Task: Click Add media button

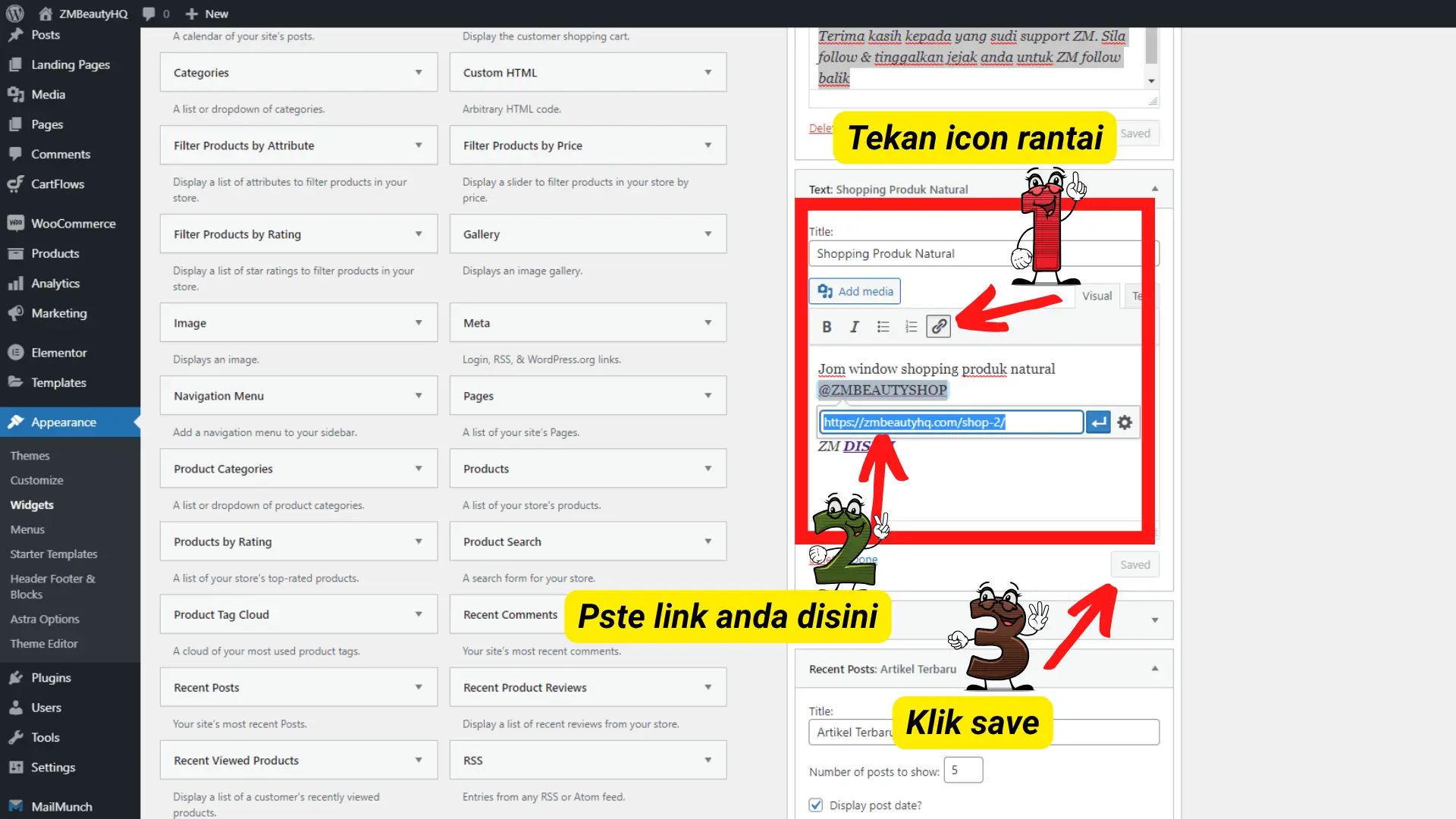Action: click(855, 291)
